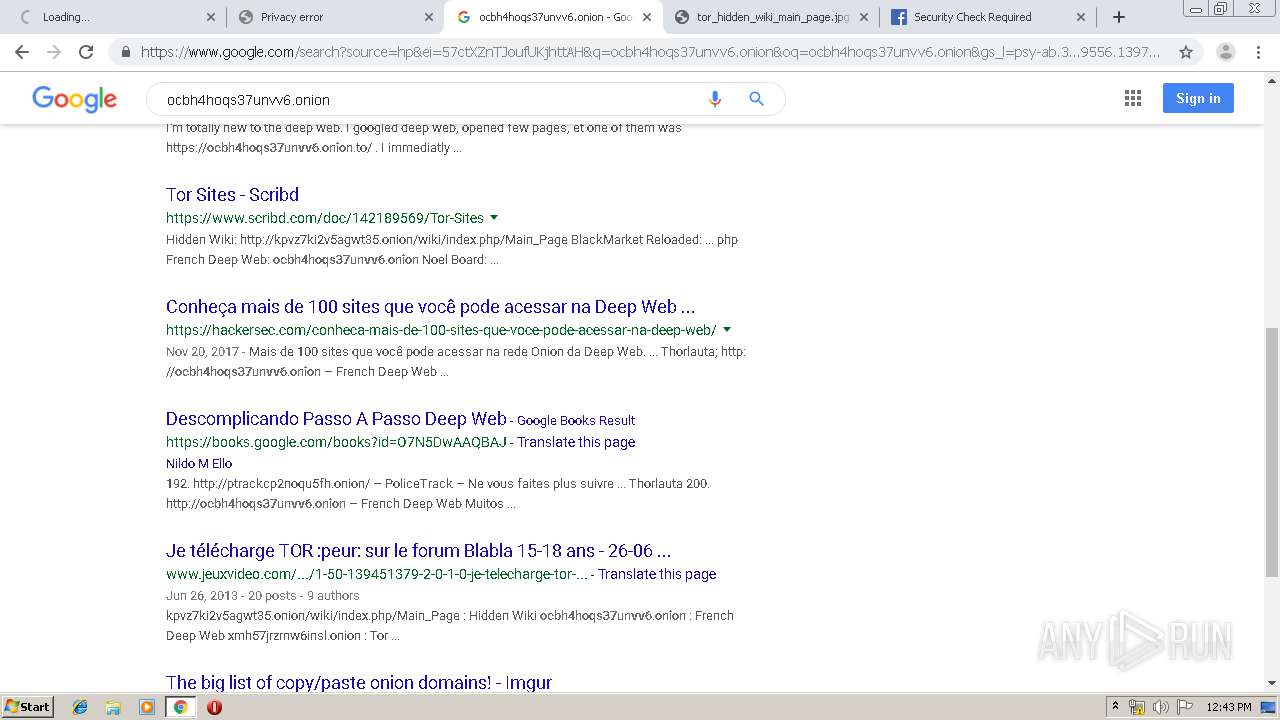Click the network tray icon

pos(1137,707)
